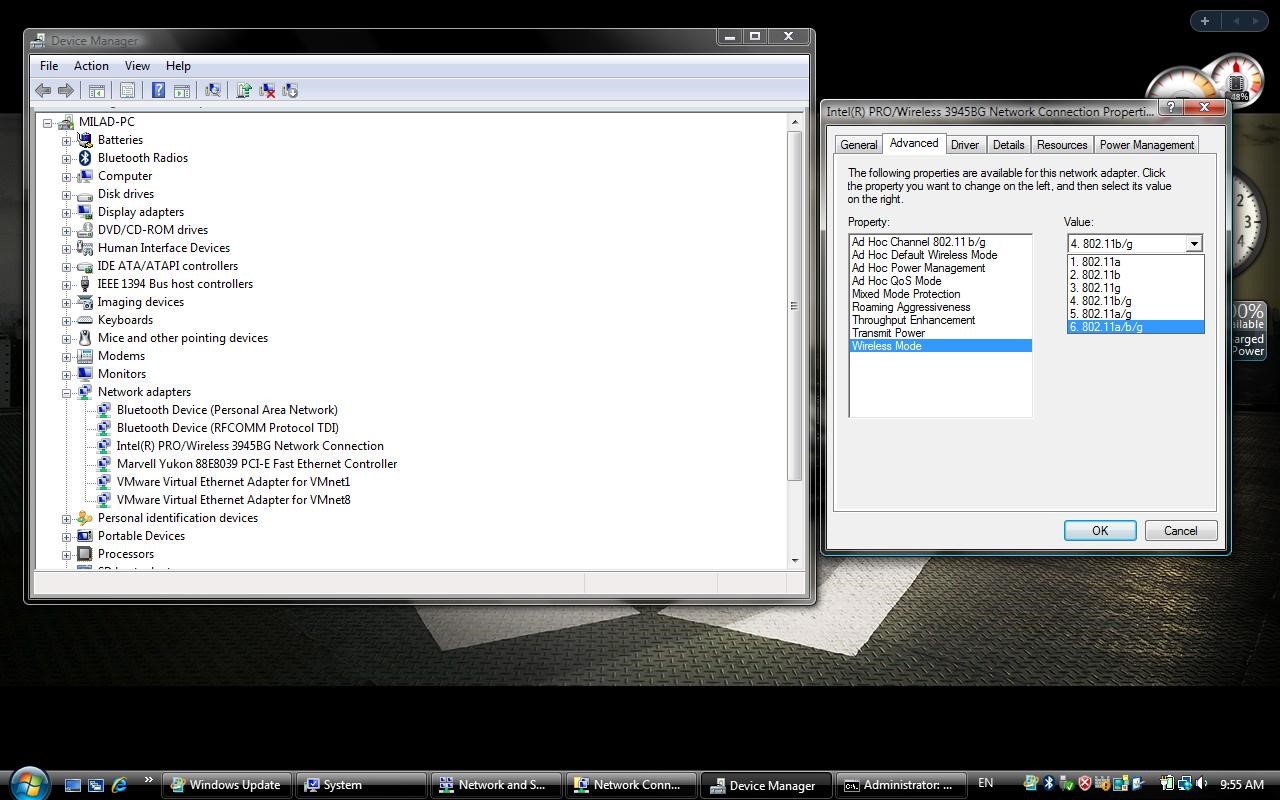Click the Device Manager tree scroll down arrow
The width and height of the screenshot is (1280, 800).
795,561
